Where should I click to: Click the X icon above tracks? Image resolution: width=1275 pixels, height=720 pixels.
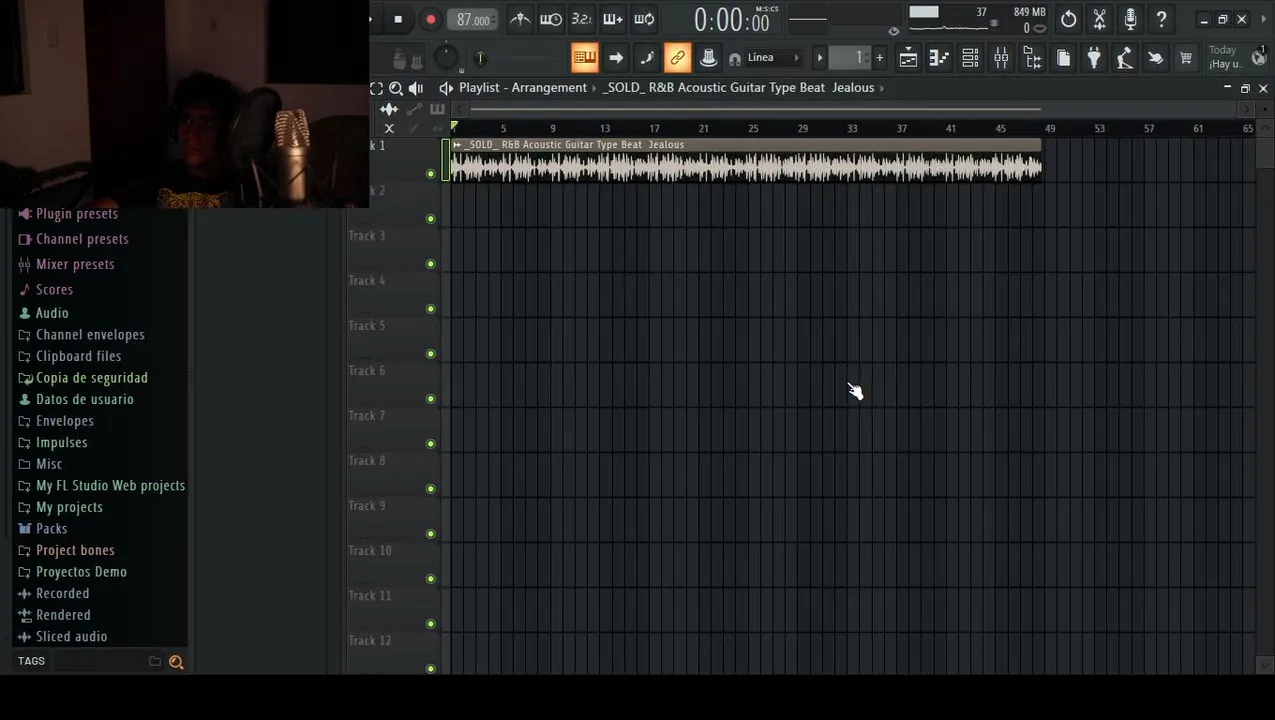click(389, 128)
